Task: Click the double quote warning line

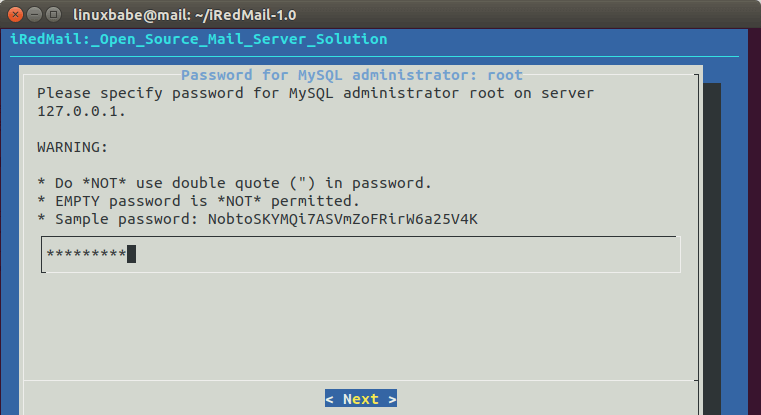Action: pyautogui.click(x=234, y=183)
